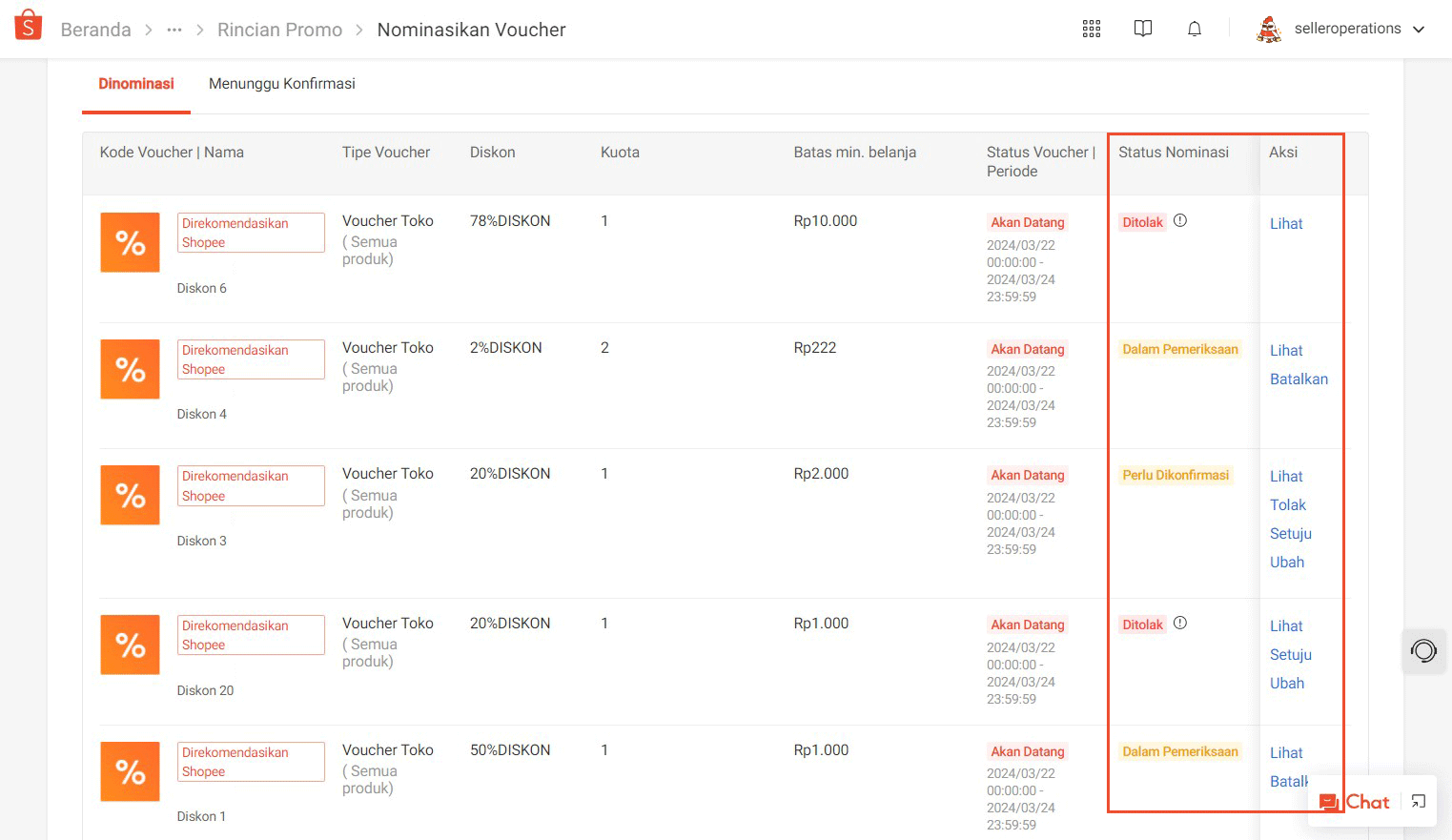Viewport: 1452px width, 840px height.
Task: Open the seller education book icon
Action: (x=1142, y=29)
